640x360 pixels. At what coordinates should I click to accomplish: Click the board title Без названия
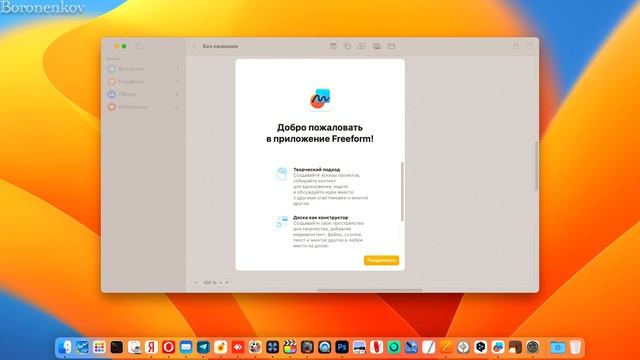point(220,46)
